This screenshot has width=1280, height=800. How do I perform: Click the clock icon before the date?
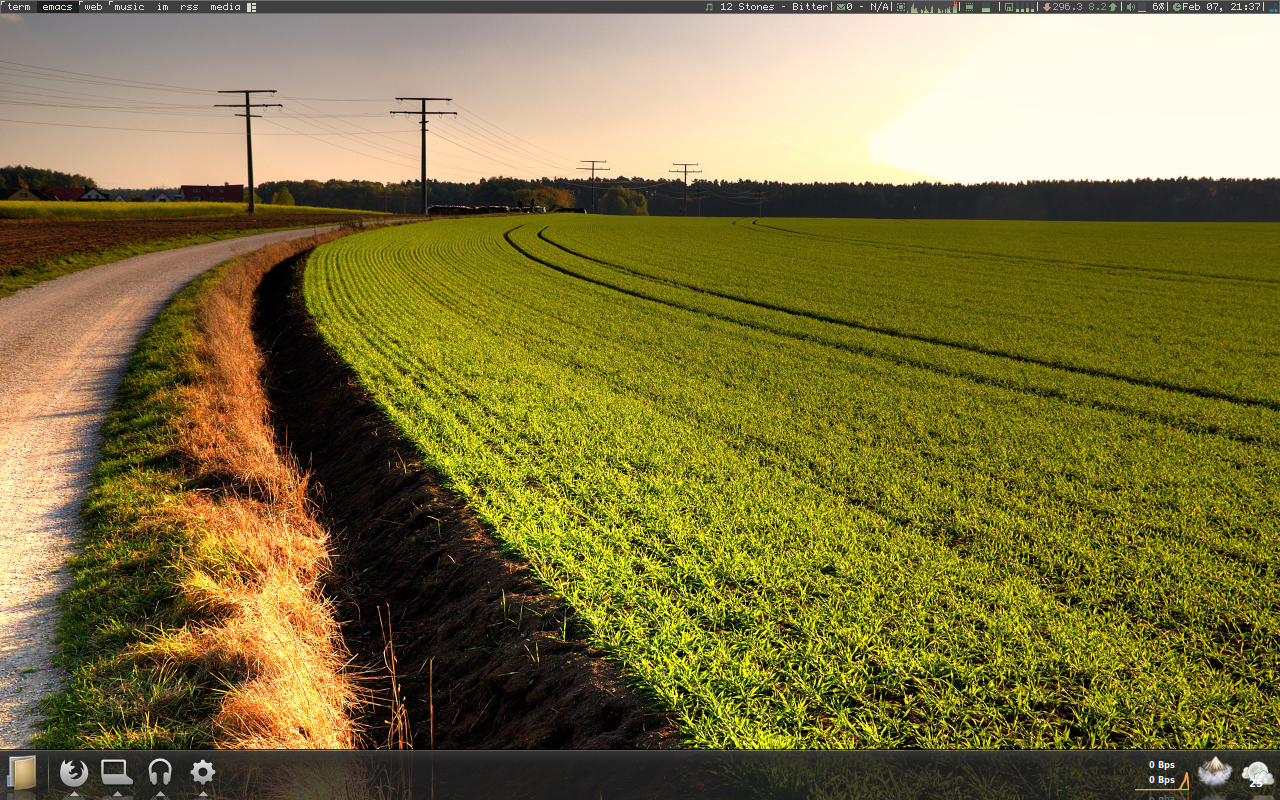click(1177, 7)
